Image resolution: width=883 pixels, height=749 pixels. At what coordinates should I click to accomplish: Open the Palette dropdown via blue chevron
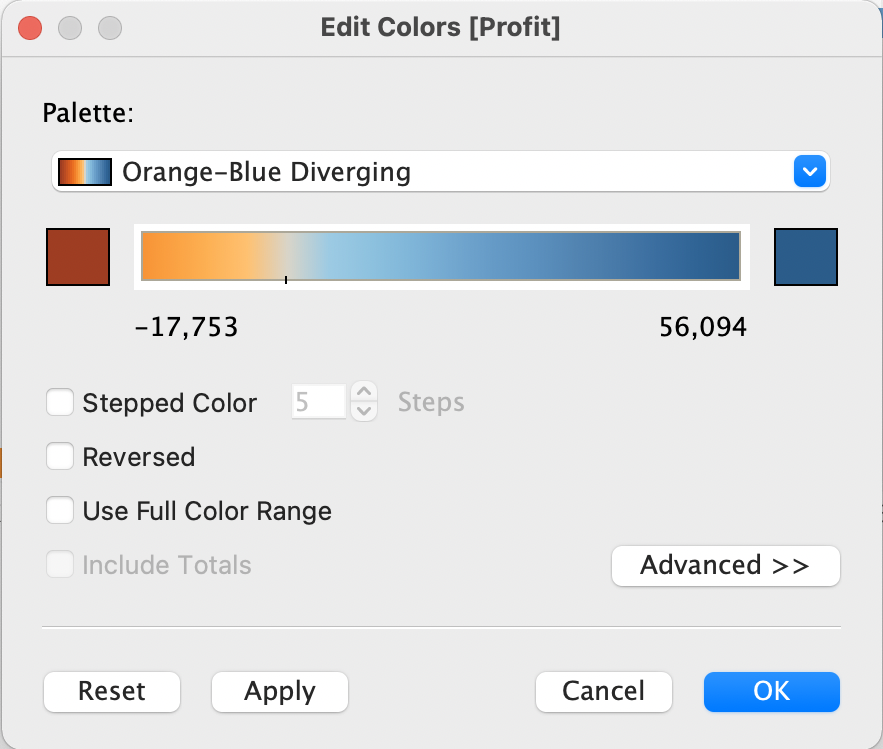point(808,172)
